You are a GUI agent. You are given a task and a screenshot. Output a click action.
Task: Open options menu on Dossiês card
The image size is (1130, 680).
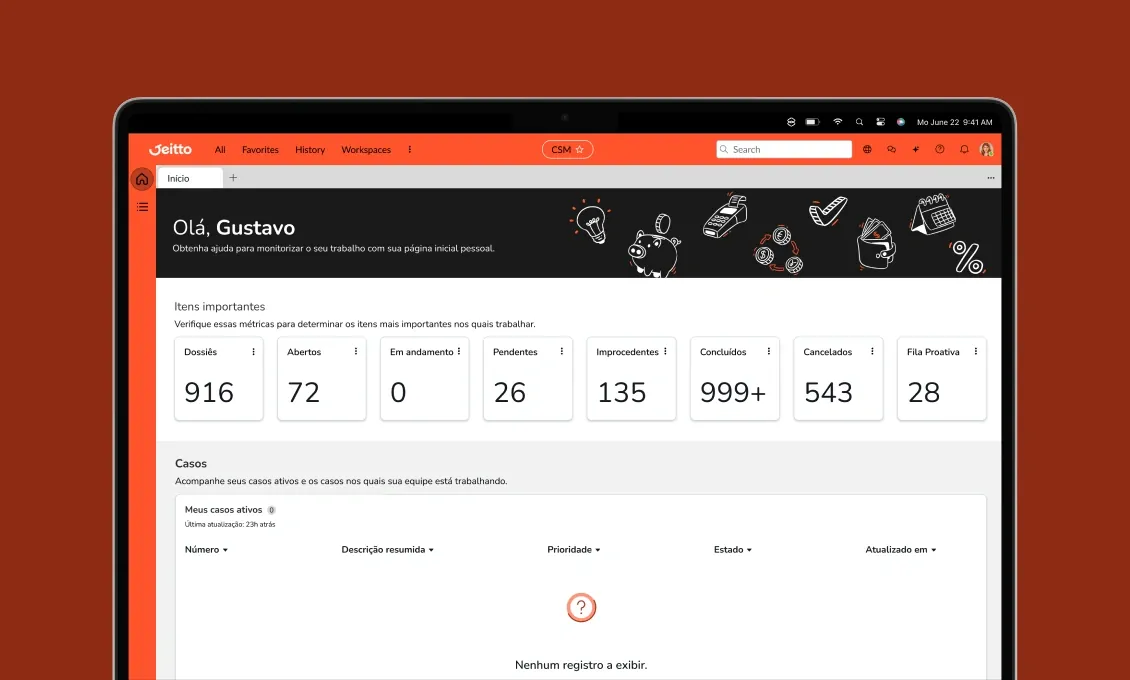point(253,352)
